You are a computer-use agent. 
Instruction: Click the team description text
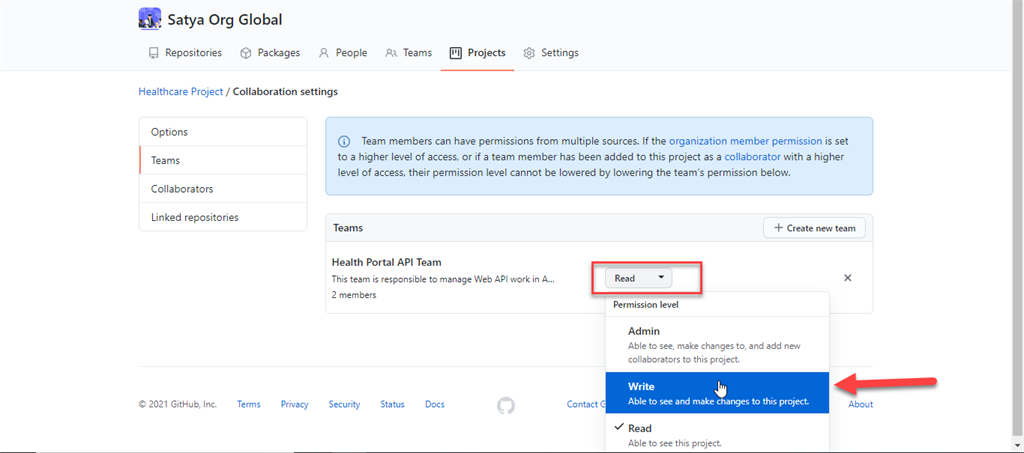point(443,279)
